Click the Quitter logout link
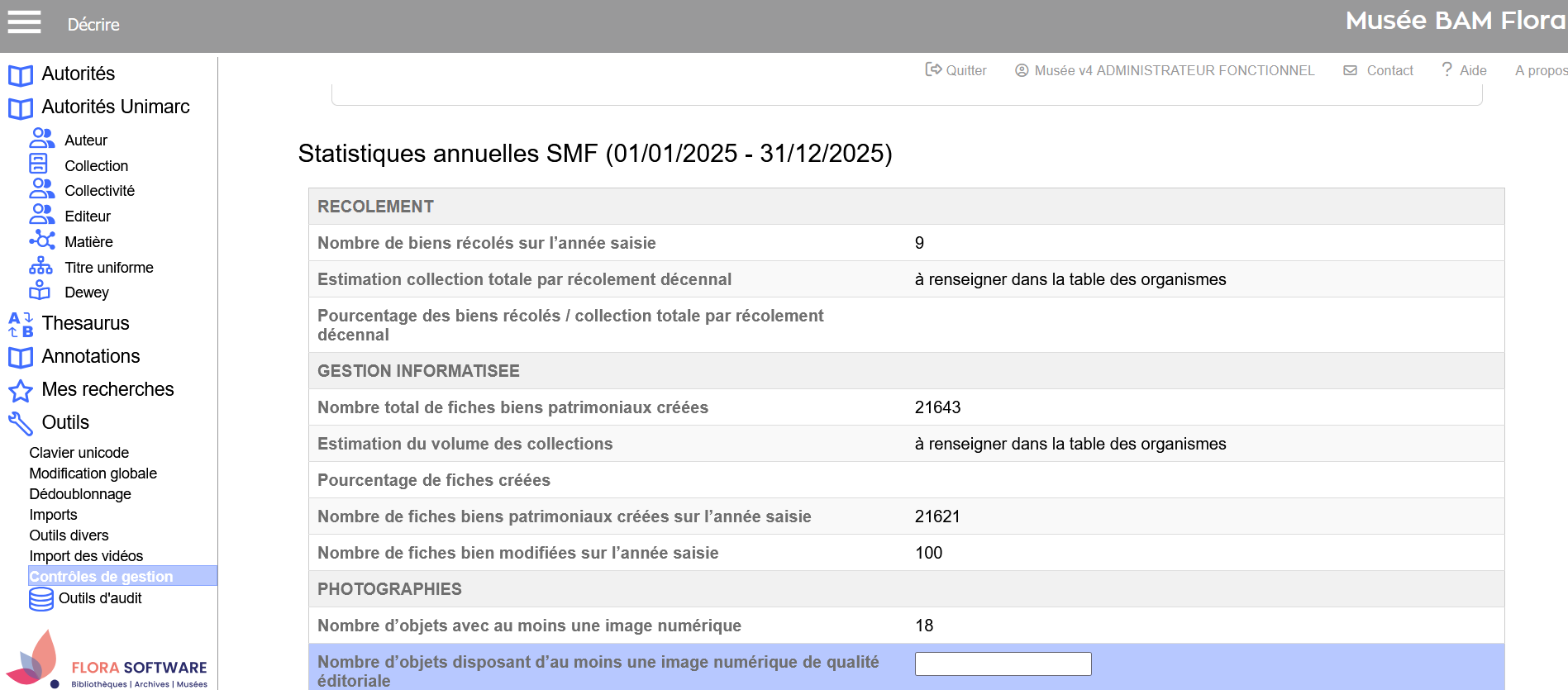This screenshot has height=690, width=1568. 956,71
